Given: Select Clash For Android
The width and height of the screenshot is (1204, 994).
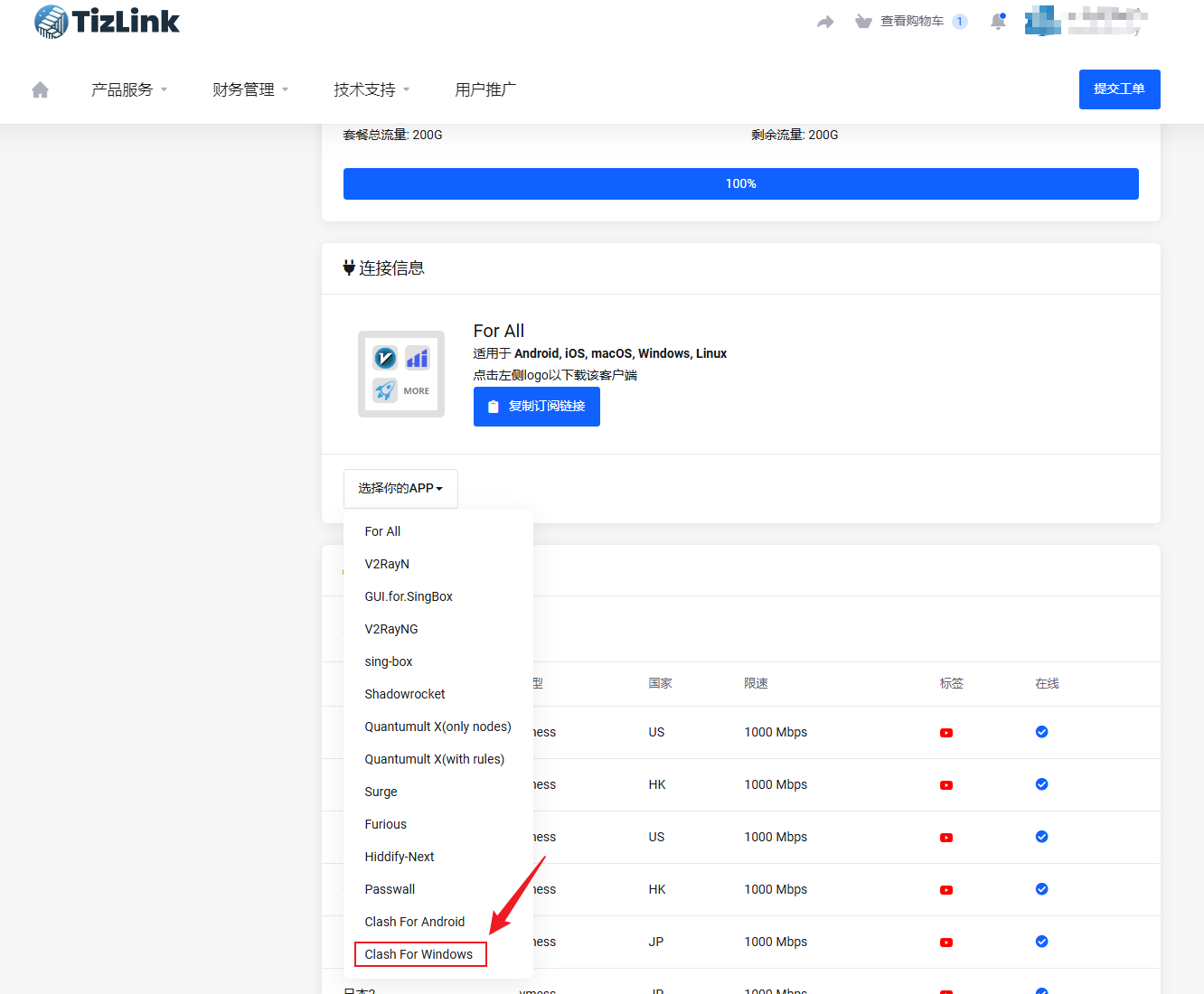Looking at the screenshot, I should click(x=438, y=922).
